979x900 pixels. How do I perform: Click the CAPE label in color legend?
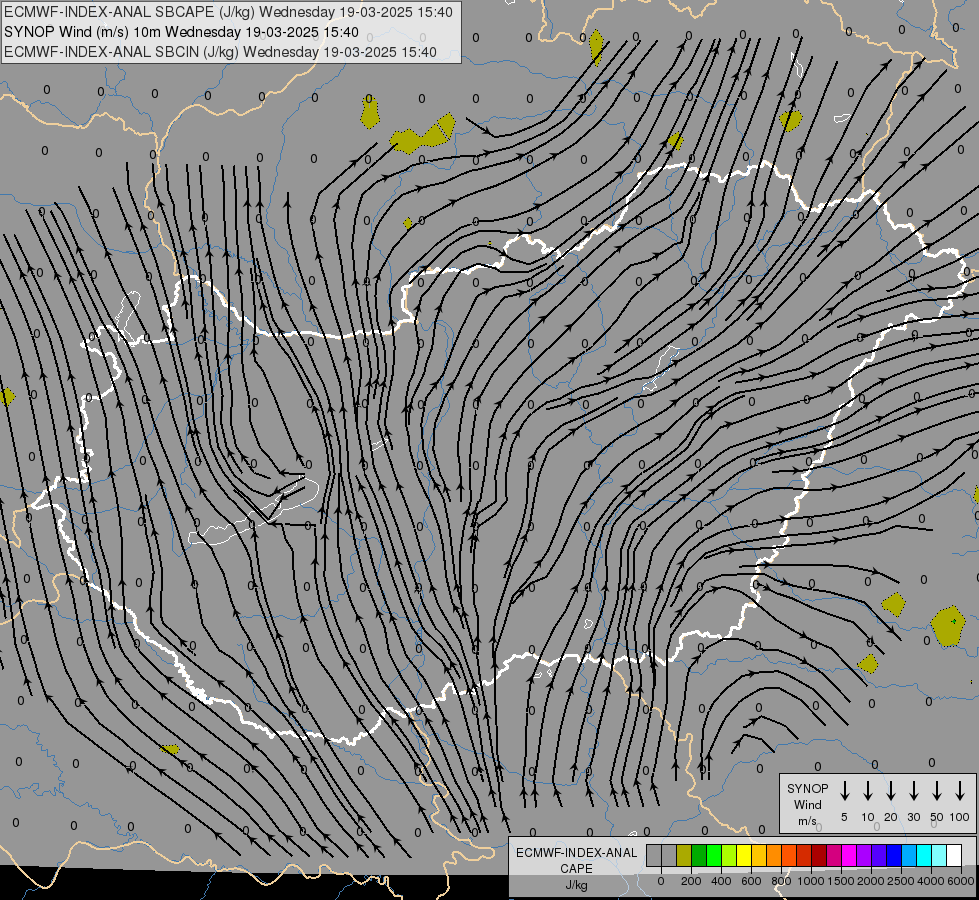(576, 869)
